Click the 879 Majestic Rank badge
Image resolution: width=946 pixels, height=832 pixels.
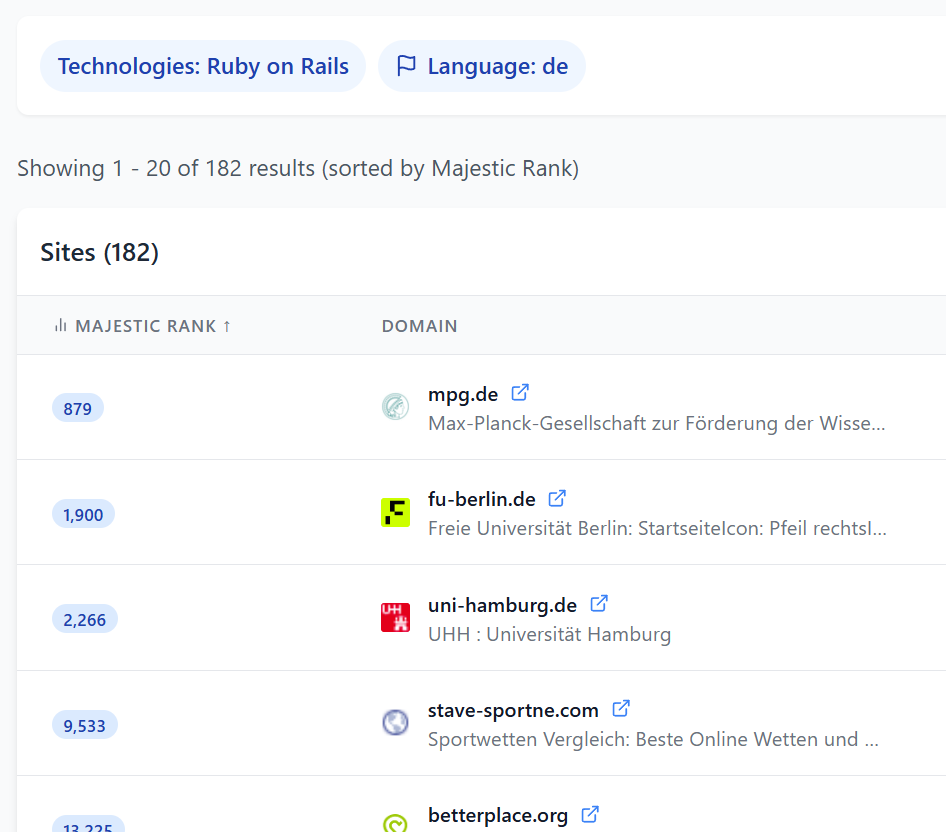[78, 408]
